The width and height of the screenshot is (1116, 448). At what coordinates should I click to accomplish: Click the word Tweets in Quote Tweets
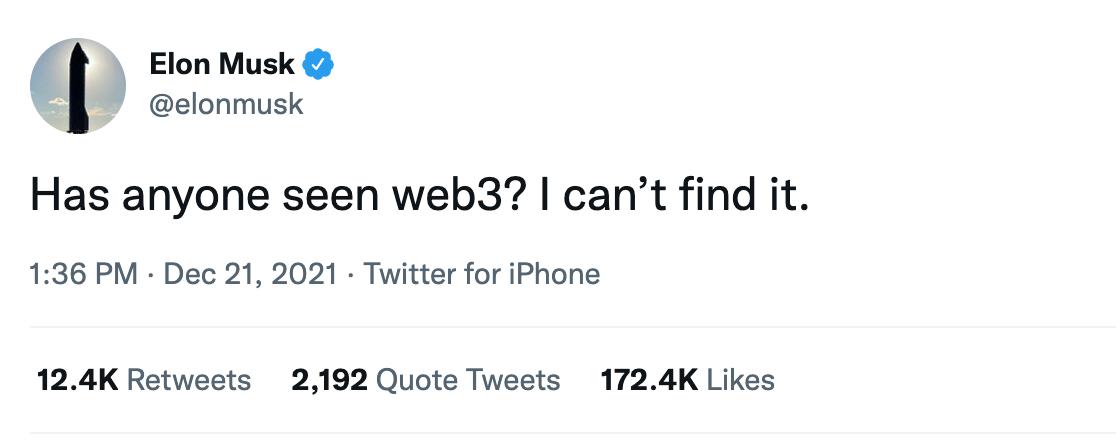coord(513,380)
